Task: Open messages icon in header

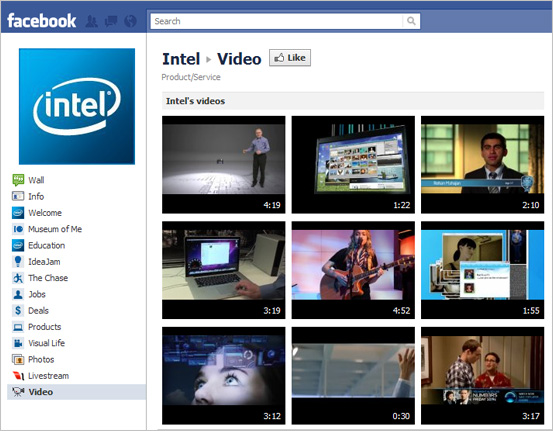Action: [x=111, y=22]
